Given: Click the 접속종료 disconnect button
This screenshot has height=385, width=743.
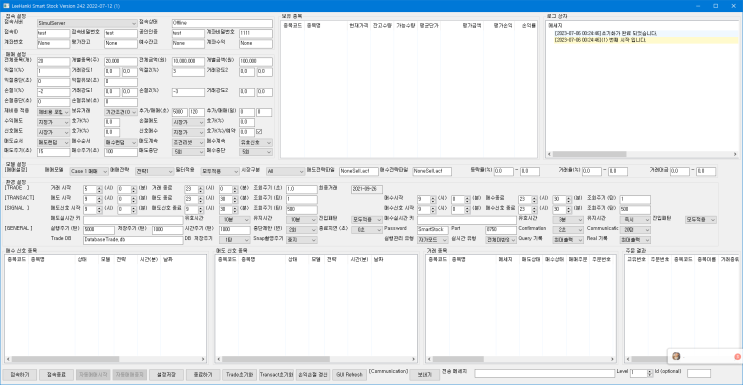Looking at the screenshot, I should (56, 375).
